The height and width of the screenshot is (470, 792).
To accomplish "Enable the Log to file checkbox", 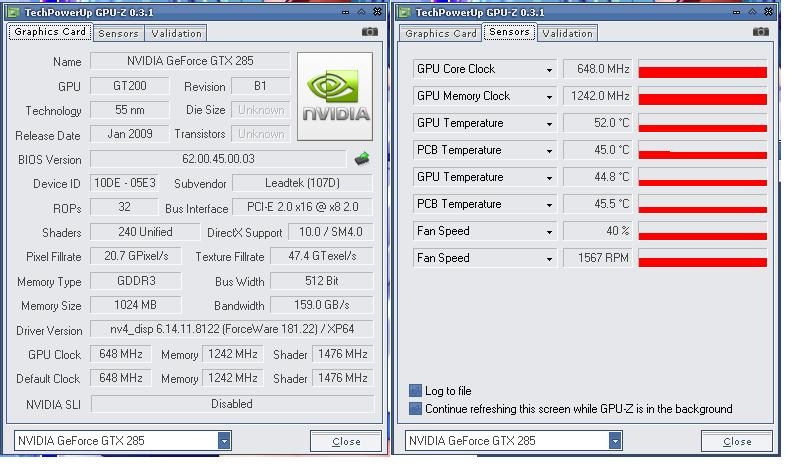I will pos(415,390).
